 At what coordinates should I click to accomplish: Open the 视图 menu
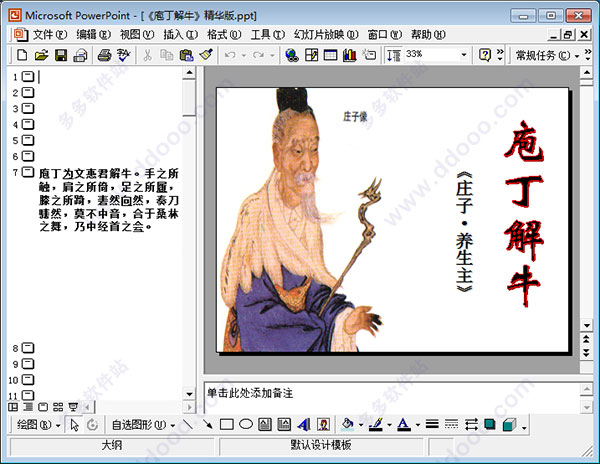(137, 35)
